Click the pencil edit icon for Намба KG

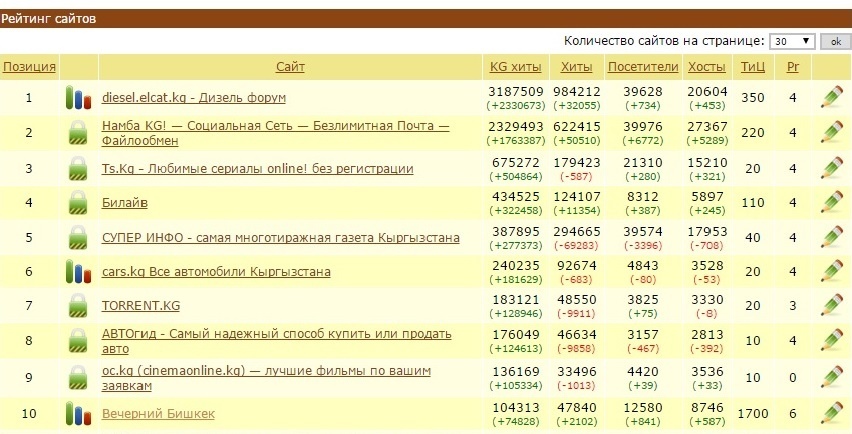click(x=832, y=133)
